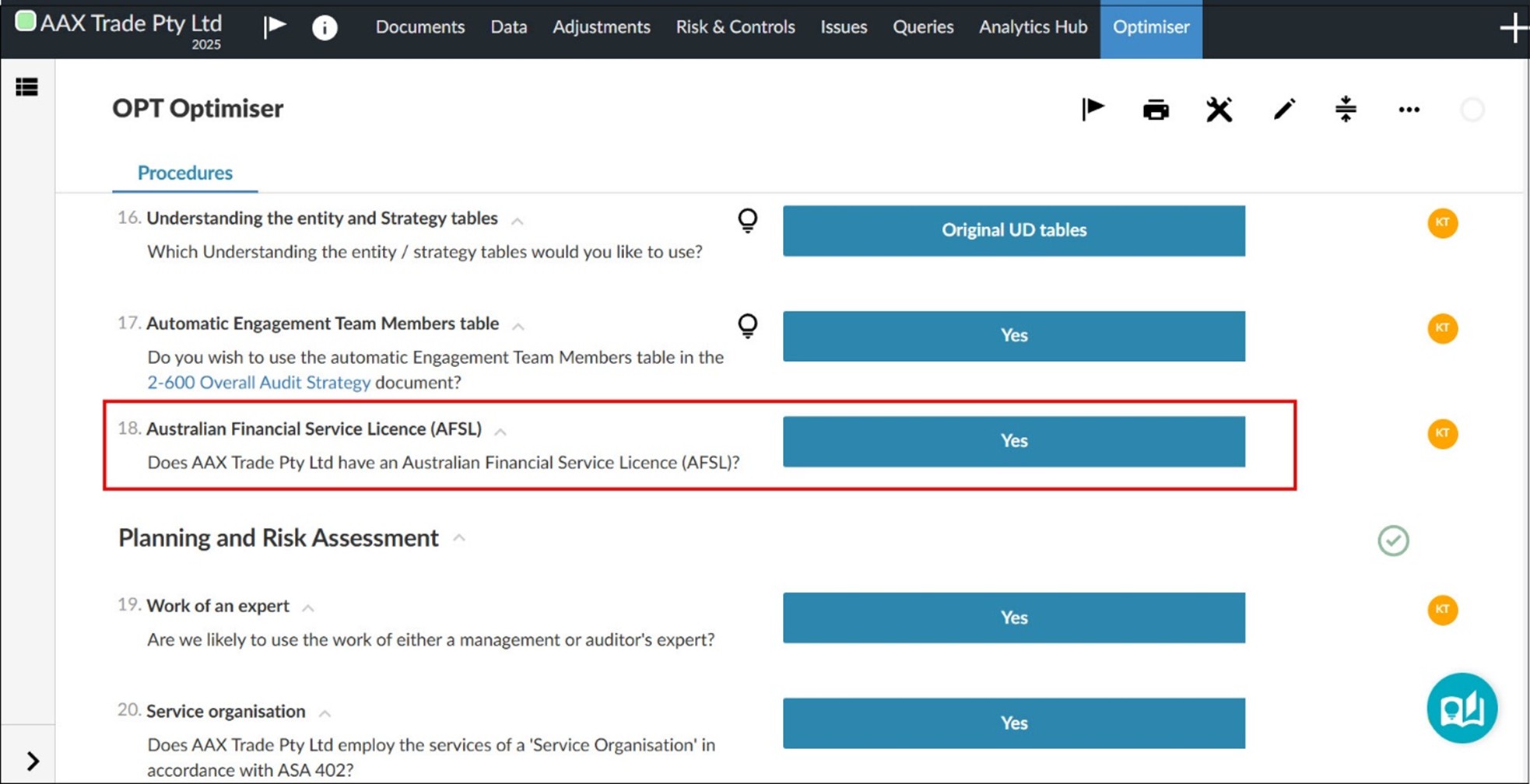
Task: Collapse Automatic Engagement Team Members table item
Action: pos(518,327)
